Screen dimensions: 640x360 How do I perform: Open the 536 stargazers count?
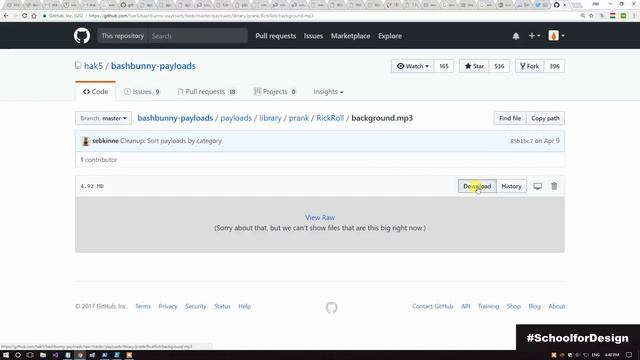coord(499,66)
